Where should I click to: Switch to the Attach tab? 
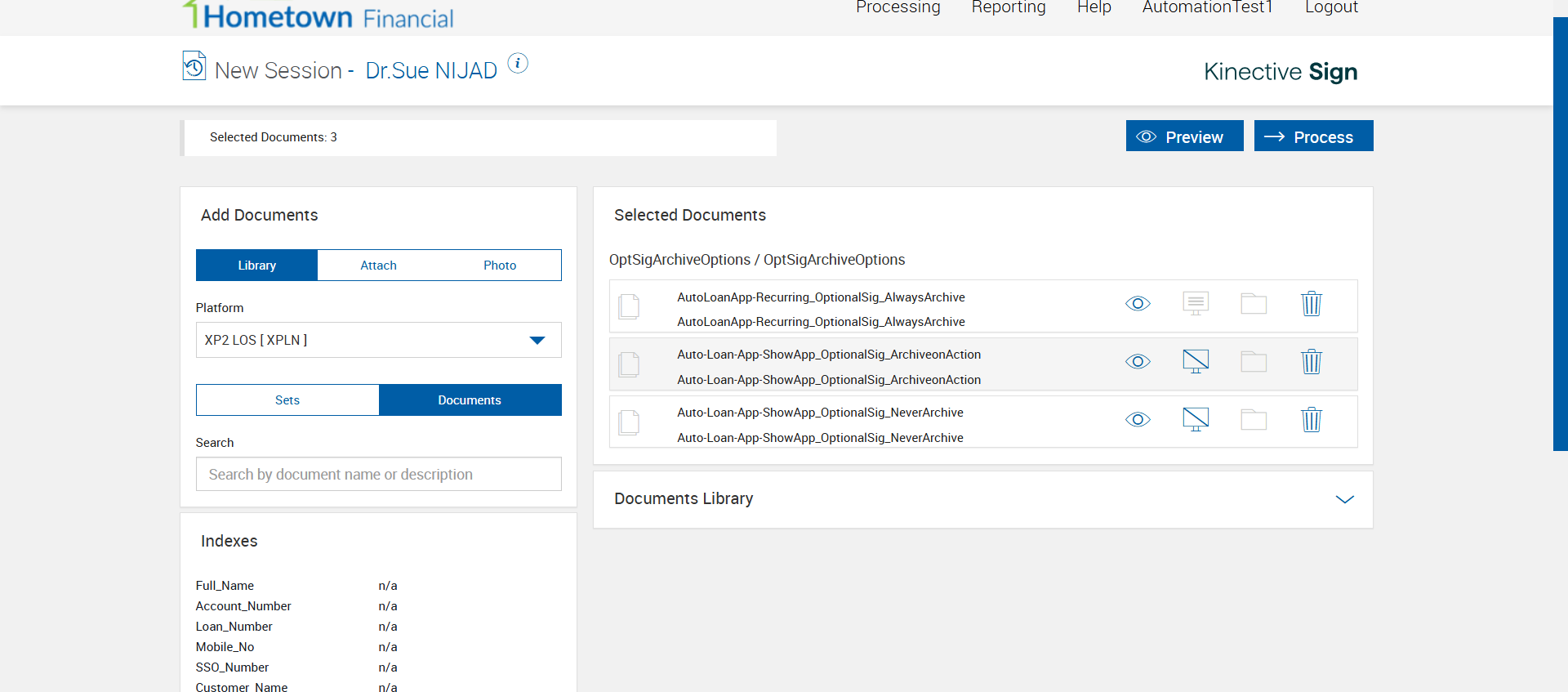click(378, 266)
